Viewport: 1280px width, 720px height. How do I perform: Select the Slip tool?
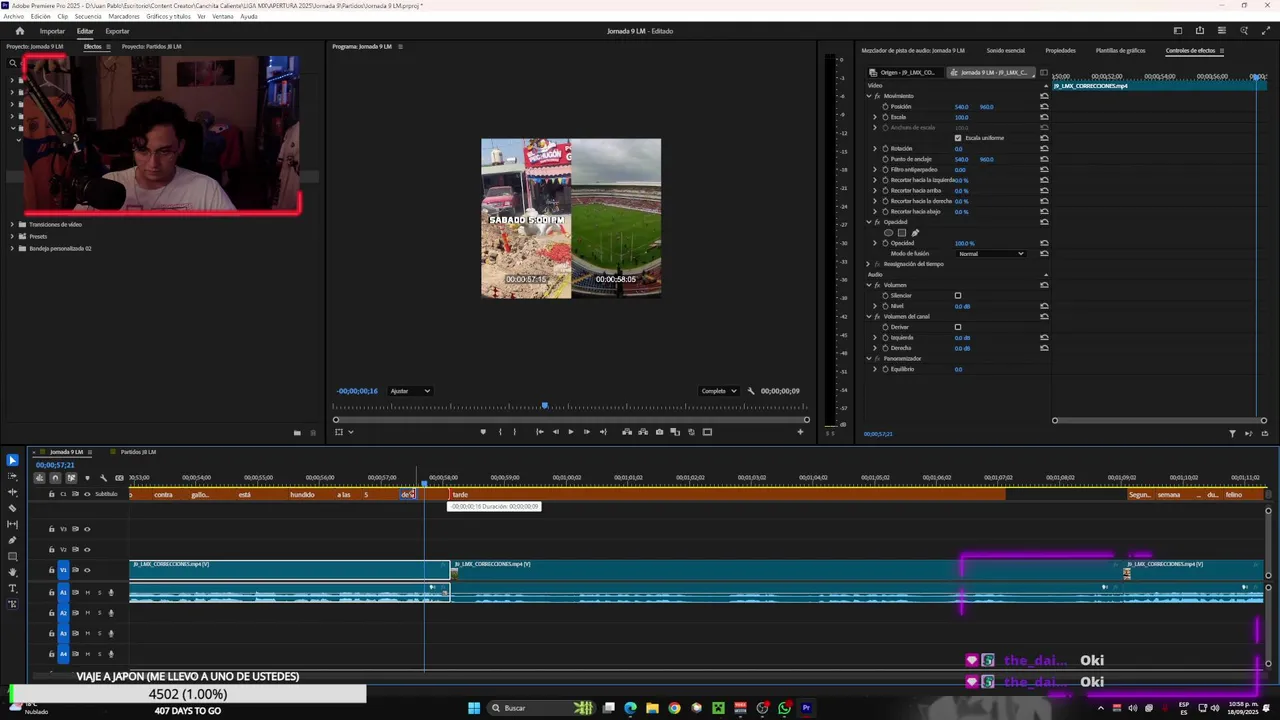12,524
